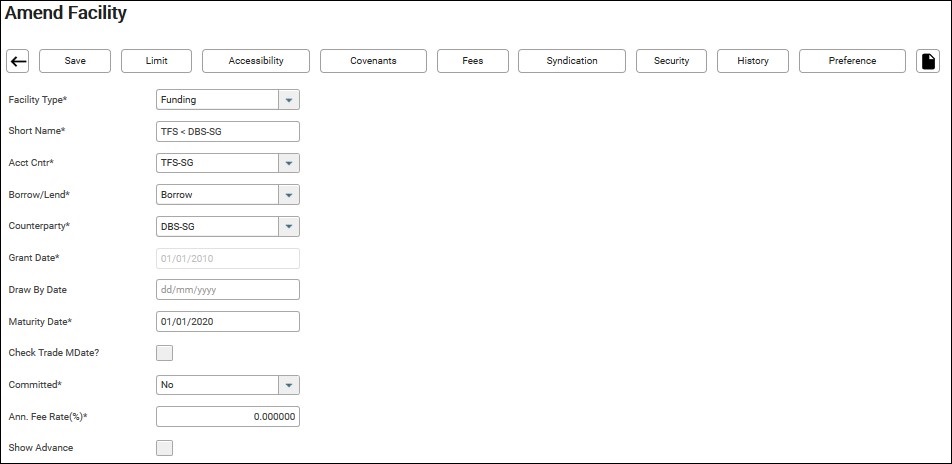The image size is (952, 464).
Task: Open the Limit section
Action: click(156, 61)
